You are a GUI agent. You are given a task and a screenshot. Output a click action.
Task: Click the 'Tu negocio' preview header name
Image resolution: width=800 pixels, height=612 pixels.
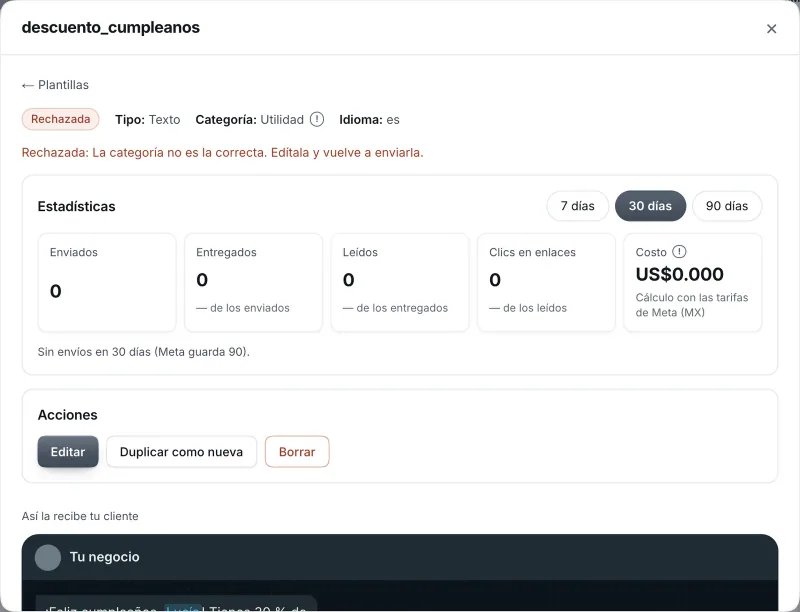[105, 557]
